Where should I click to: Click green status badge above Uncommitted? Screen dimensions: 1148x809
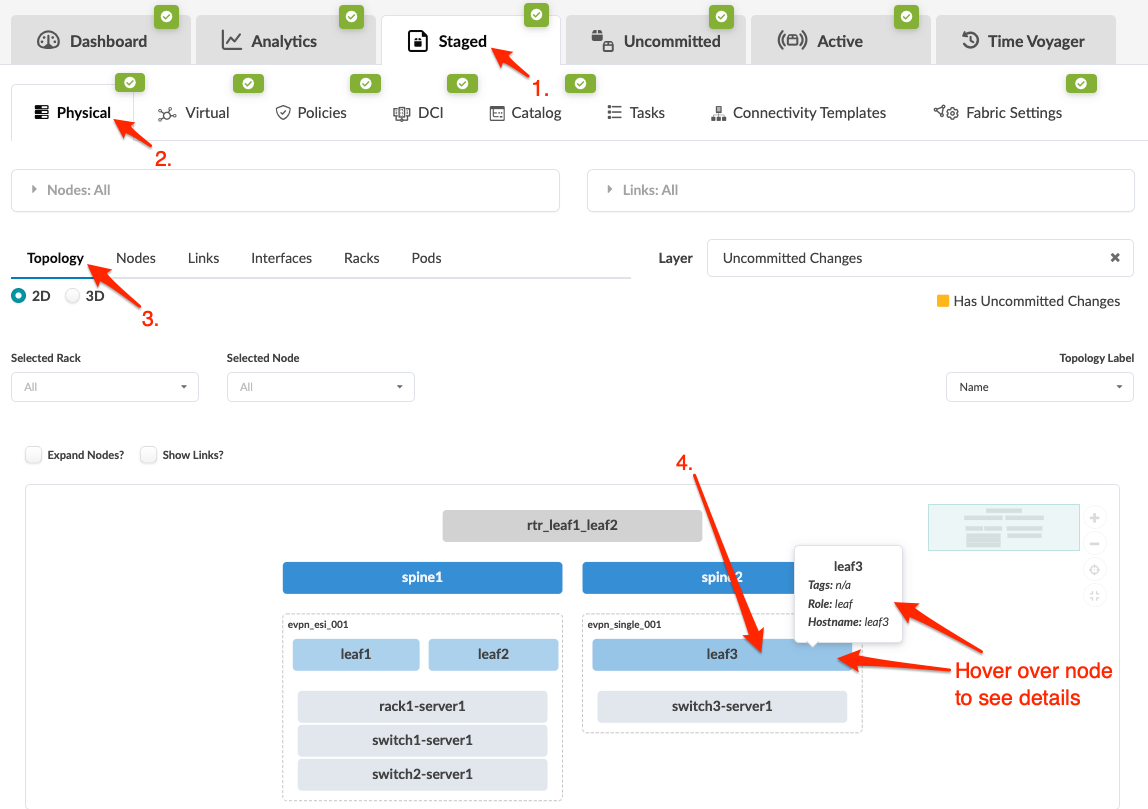point(722,16)
